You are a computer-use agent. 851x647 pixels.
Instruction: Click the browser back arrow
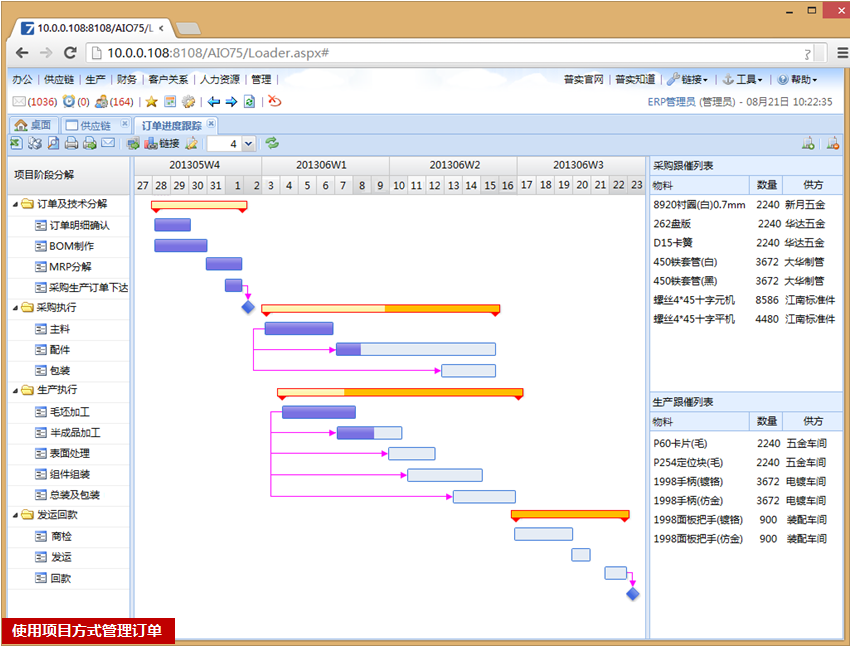tap(22, 53)
